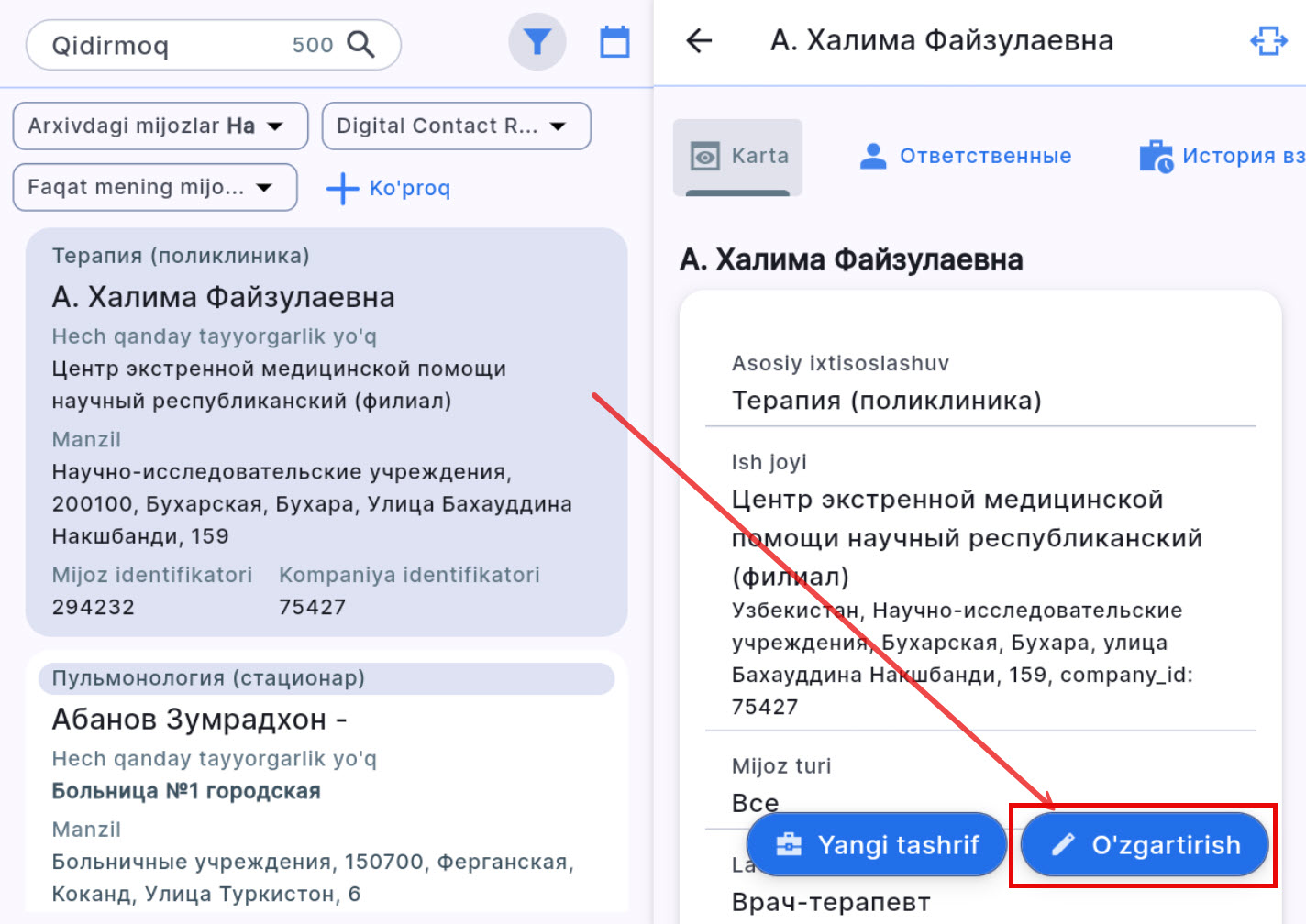Open the calendar icon
Screen dimensions: 1306x924
tap(614, 42)
